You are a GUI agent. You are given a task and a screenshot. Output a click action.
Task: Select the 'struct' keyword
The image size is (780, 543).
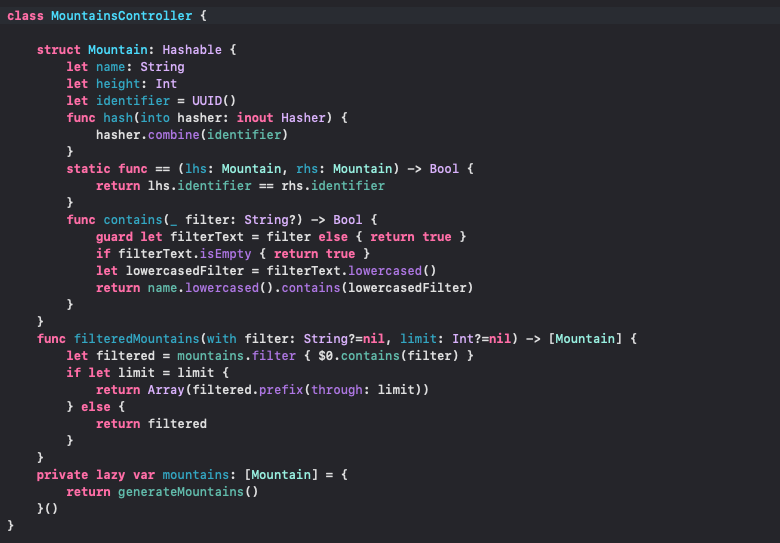click(x=58, y=50)
